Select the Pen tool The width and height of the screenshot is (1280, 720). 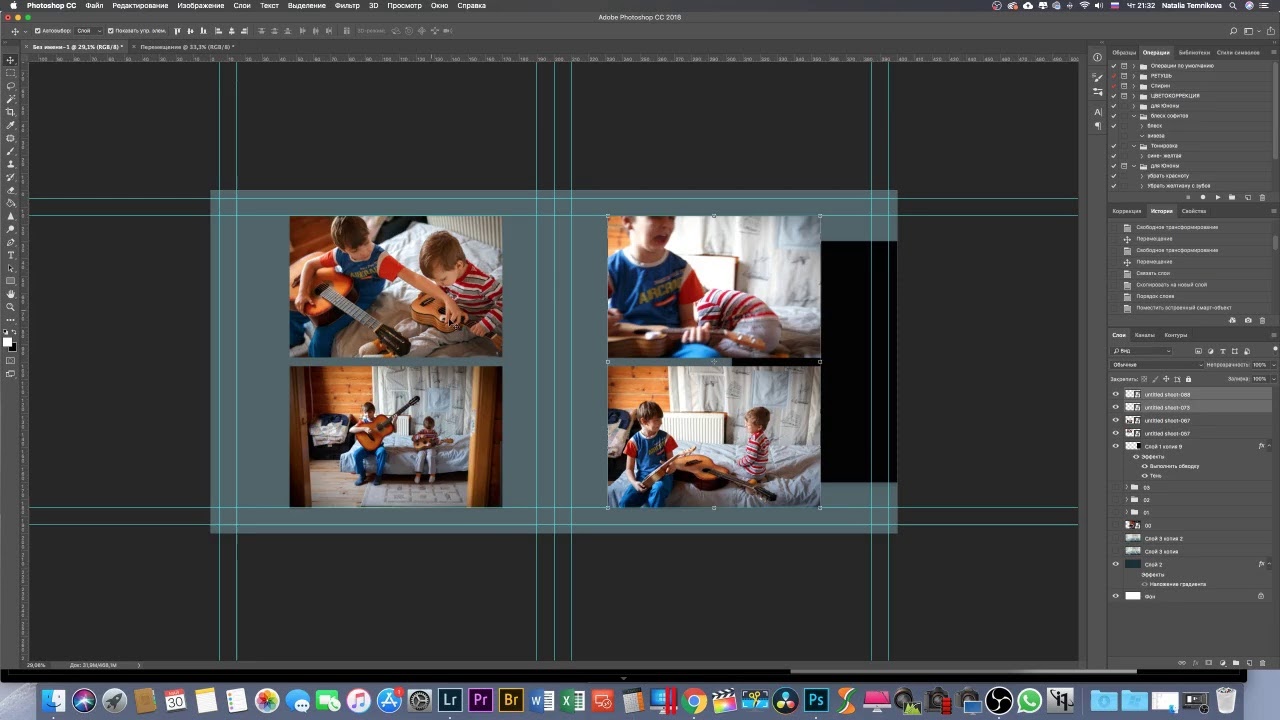[11, 242]
